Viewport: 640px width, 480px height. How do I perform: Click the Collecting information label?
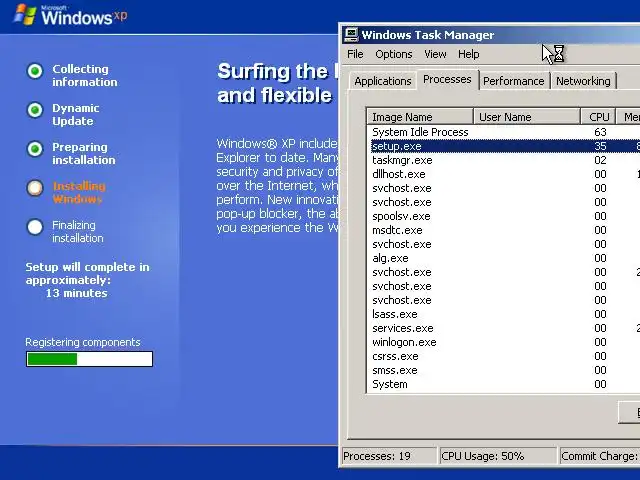(x=84, y=76)
